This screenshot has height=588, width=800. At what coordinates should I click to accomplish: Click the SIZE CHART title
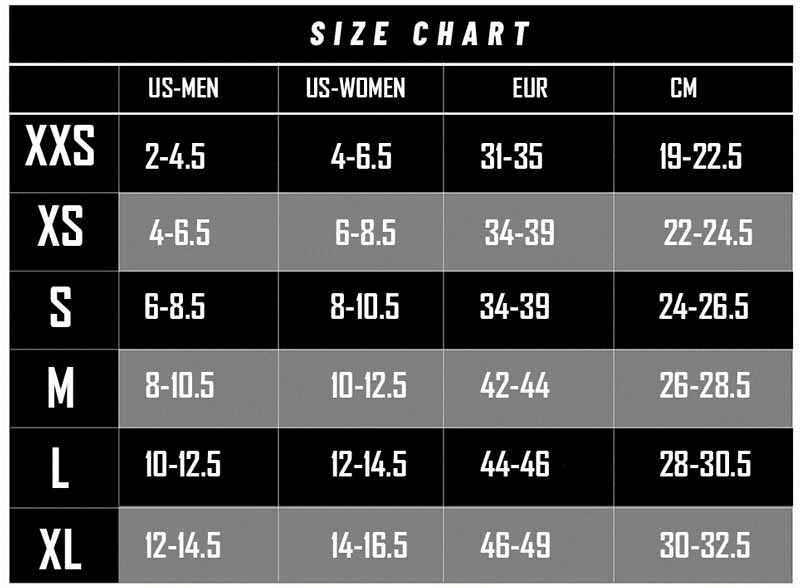pos(420,34)
